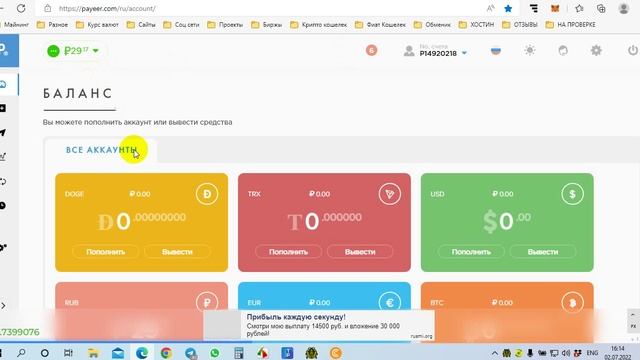Click the Read Aloud icon in address bar
640x360 pixels.
point(491,8)
